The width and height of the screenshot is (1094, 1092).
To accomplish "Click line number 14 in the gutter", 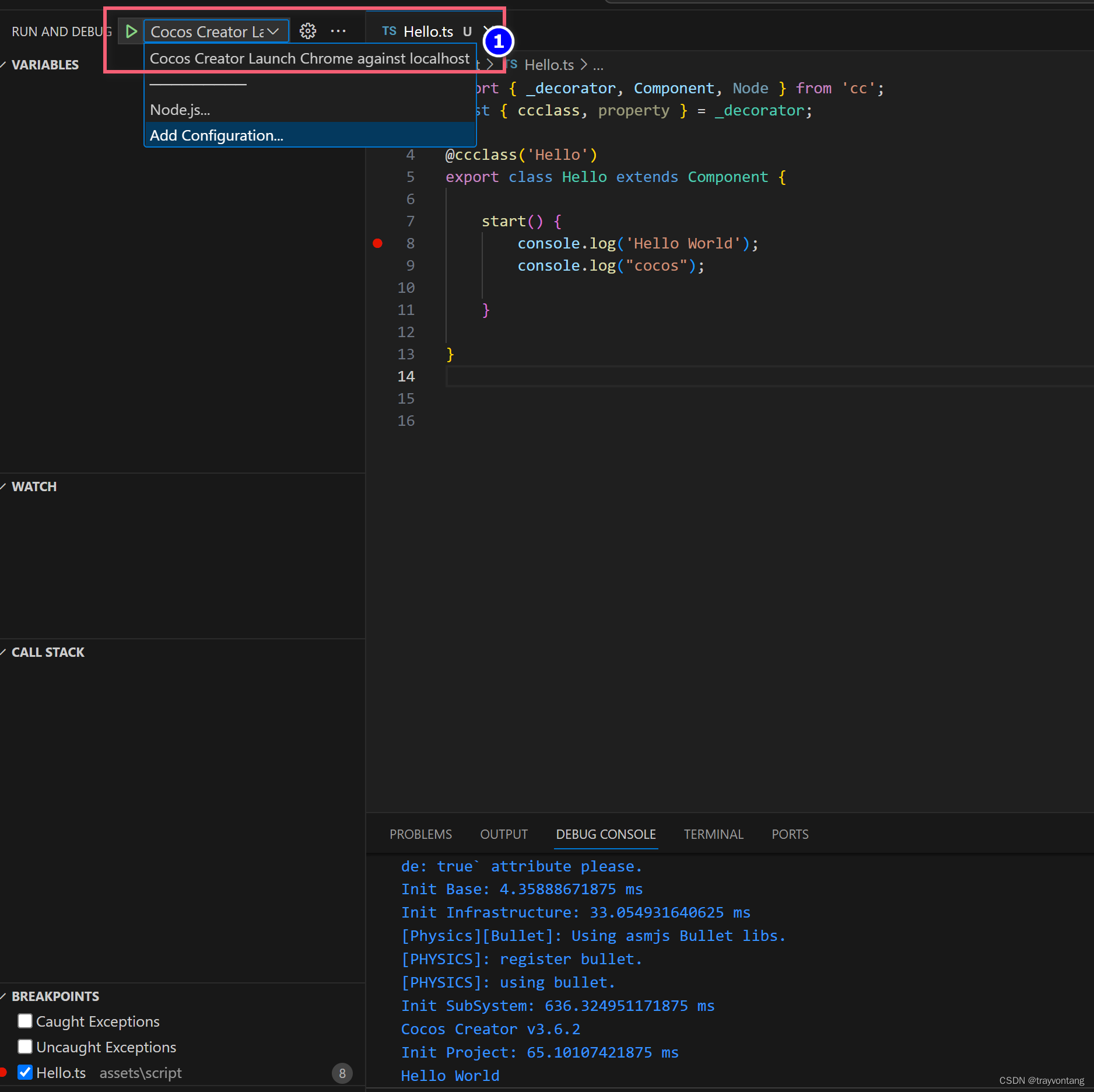I will pyautogui.click(x=406, y=376).
